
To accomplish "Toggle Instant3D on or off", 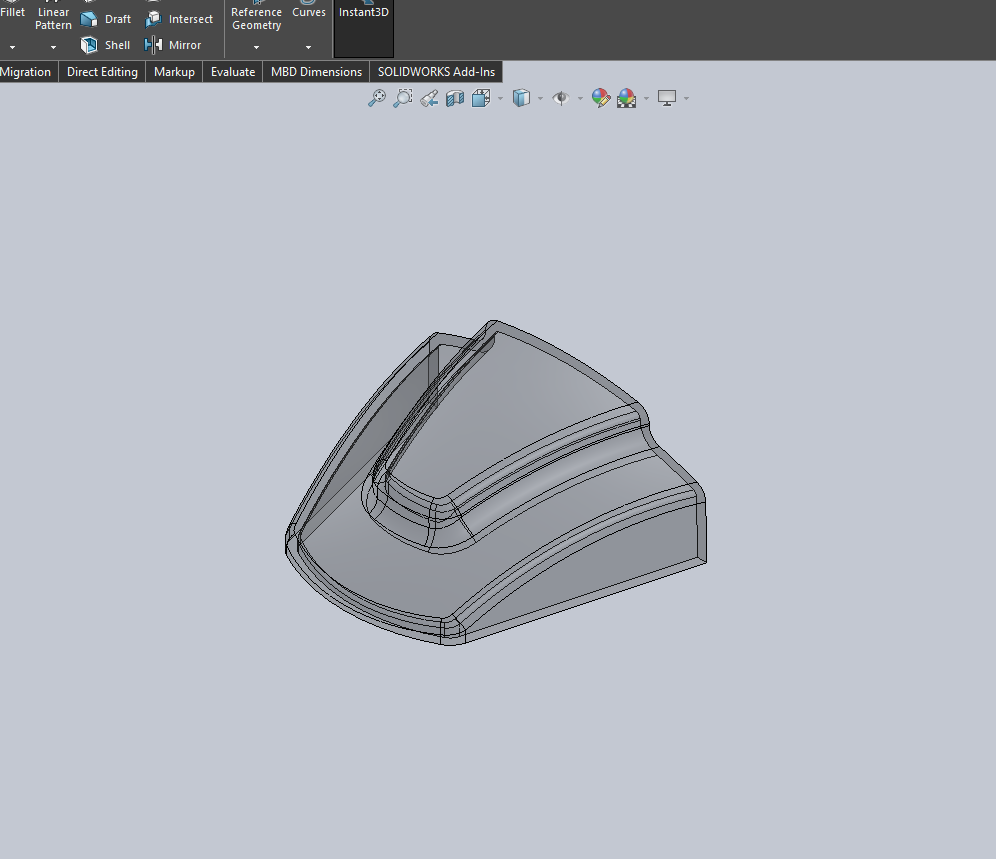I will (363, 12).
